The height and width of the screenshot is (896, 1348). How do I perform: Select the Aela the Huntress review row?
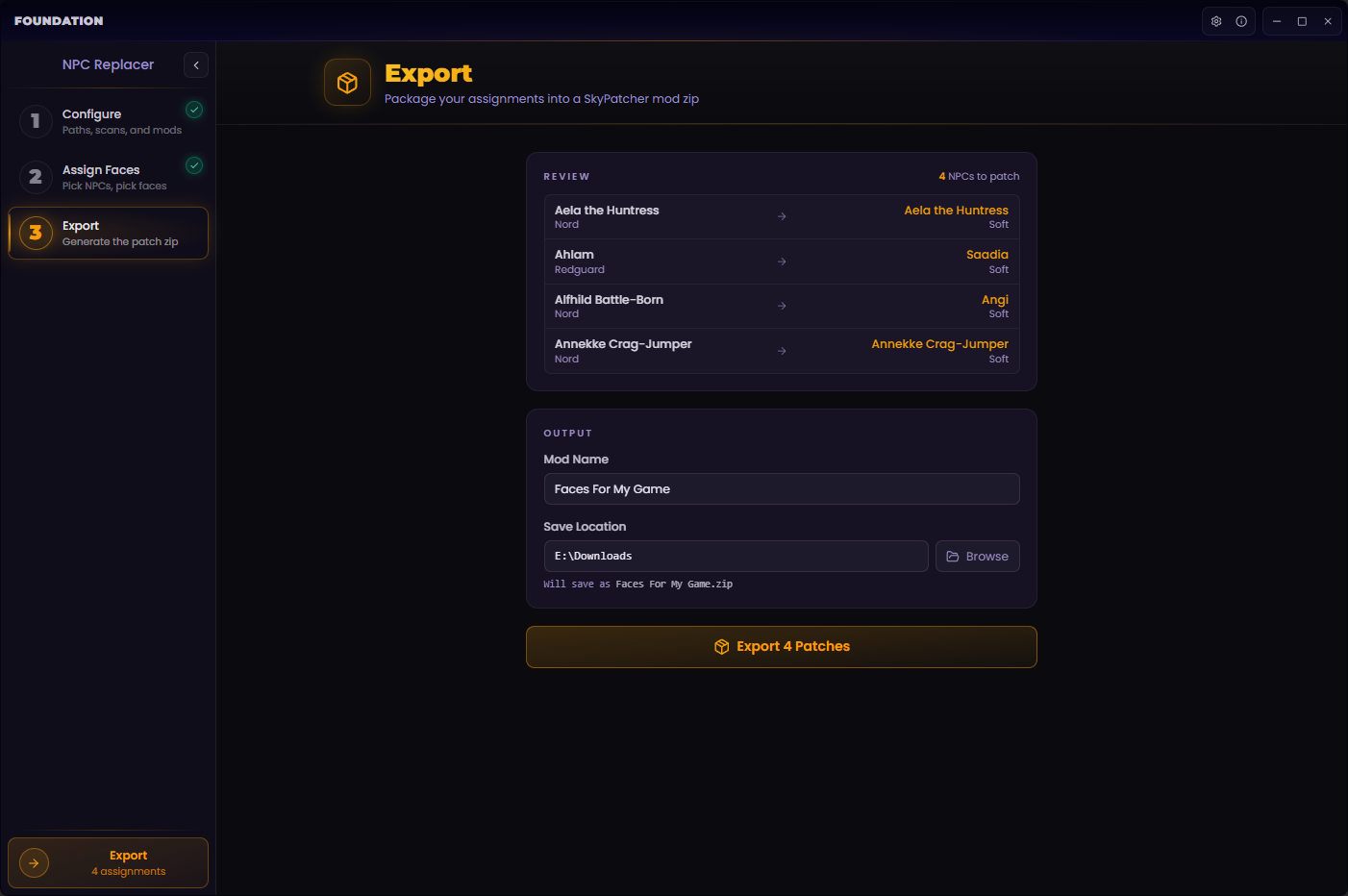click(781, 216)
